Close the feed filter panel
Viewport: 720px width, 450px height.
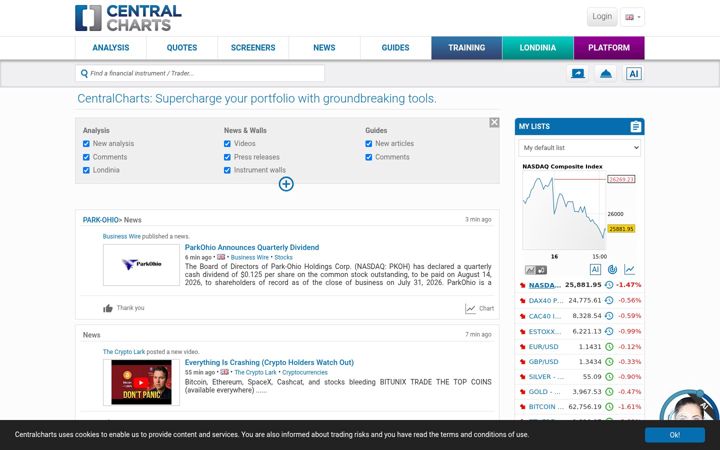(x=494, y=123)
